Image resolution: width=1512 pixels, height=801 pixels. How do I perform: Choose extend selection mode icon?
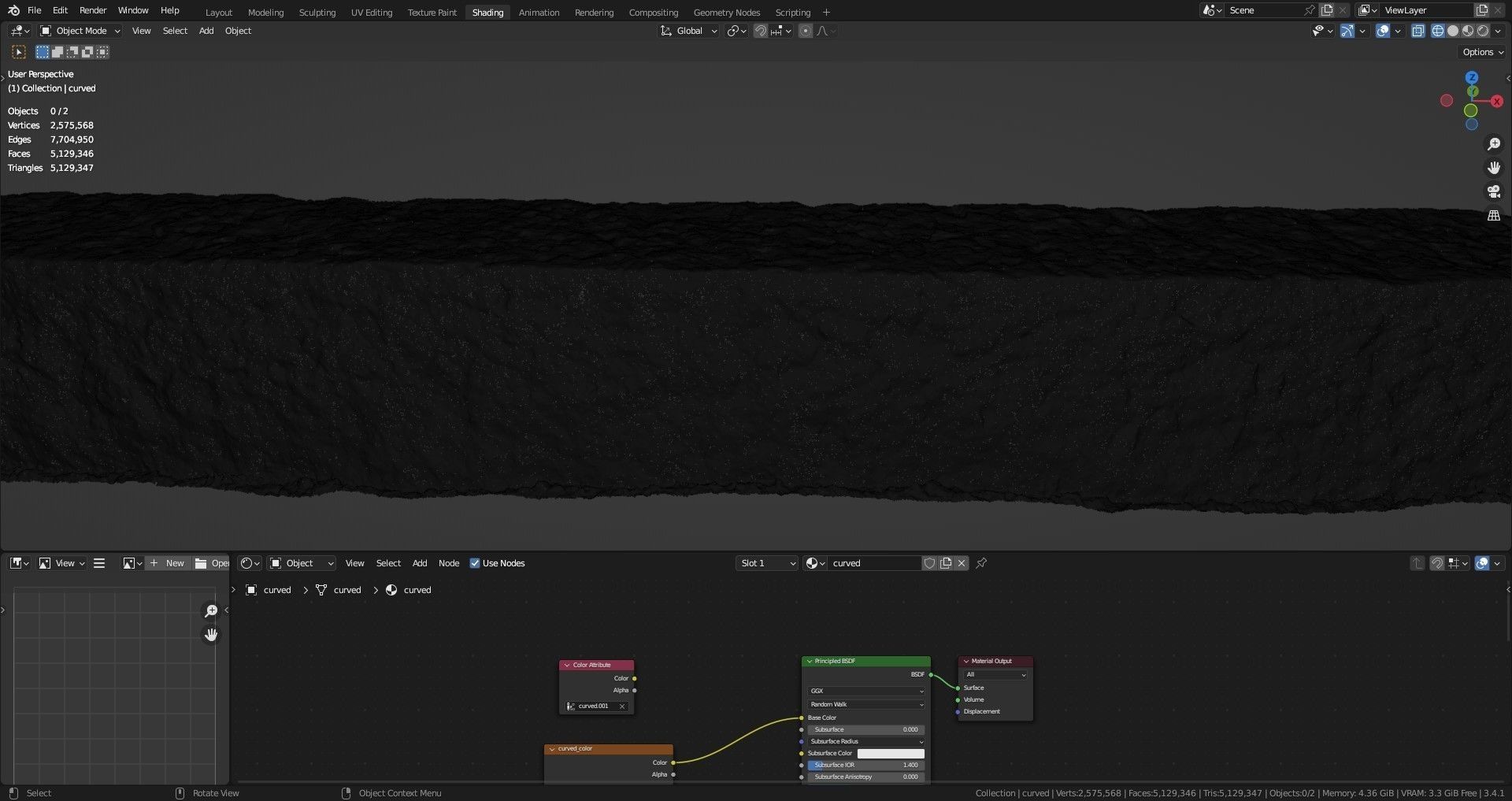click(57, 52)
